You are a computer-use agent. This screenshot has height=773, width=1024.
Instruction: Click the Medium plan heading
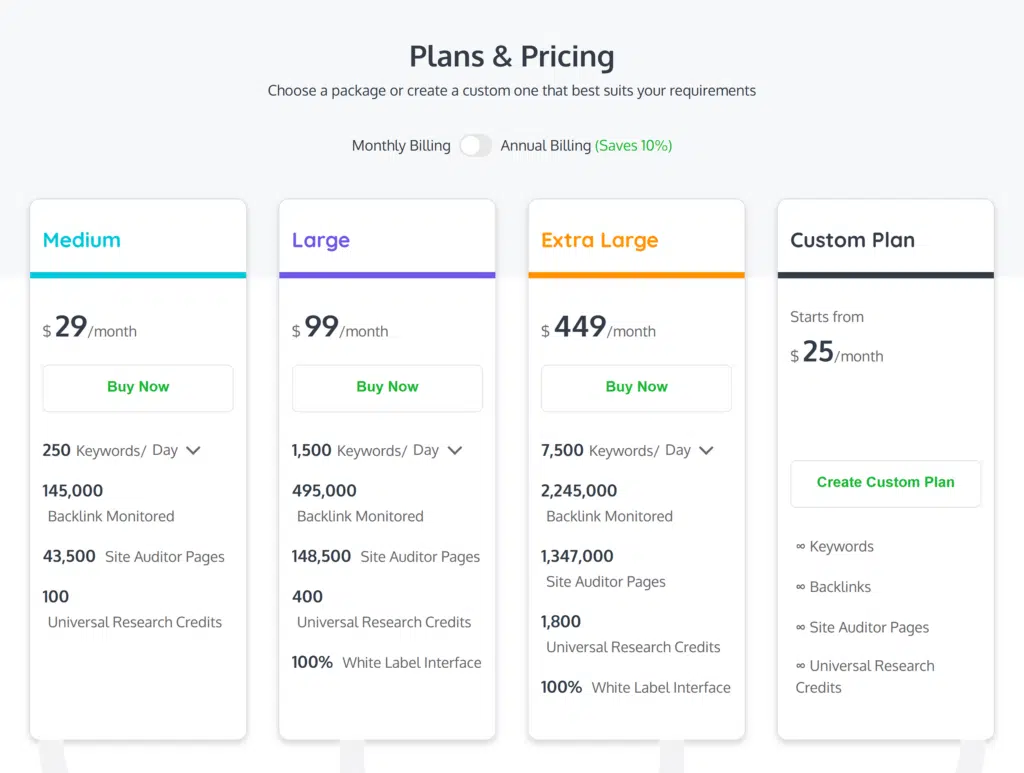[x=82, y=240]
